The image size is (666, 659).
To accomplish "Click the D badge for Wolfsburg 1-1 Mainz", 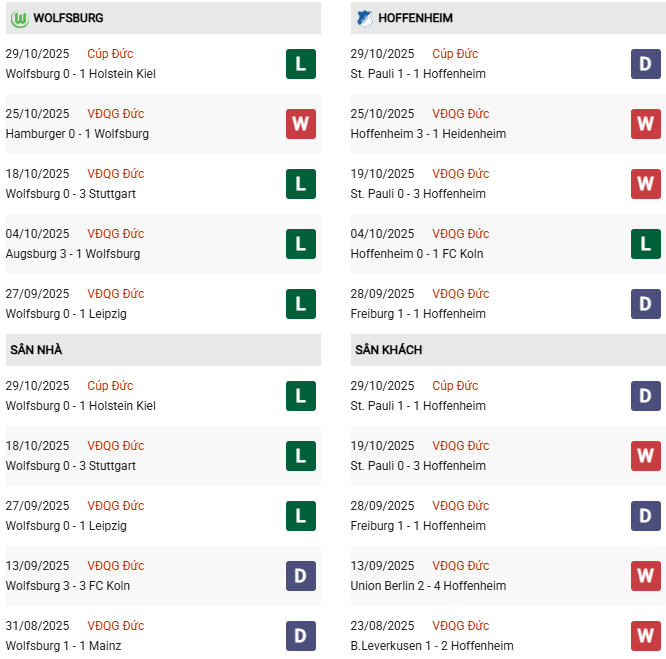I will pos(300,636).
